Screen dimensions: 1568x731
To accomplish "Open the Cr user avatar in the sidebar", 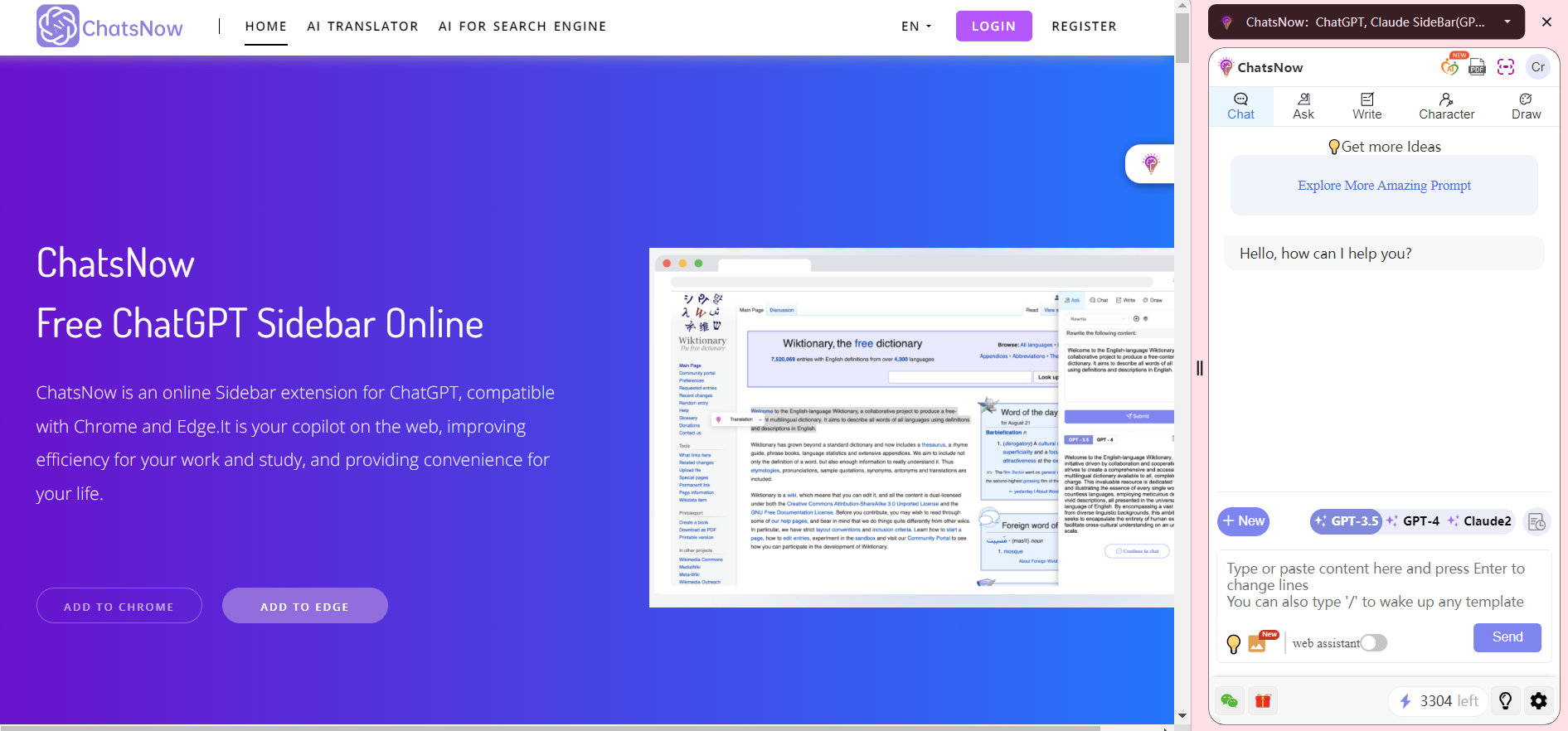I will pyautogui.click(x=1538, y=67).
